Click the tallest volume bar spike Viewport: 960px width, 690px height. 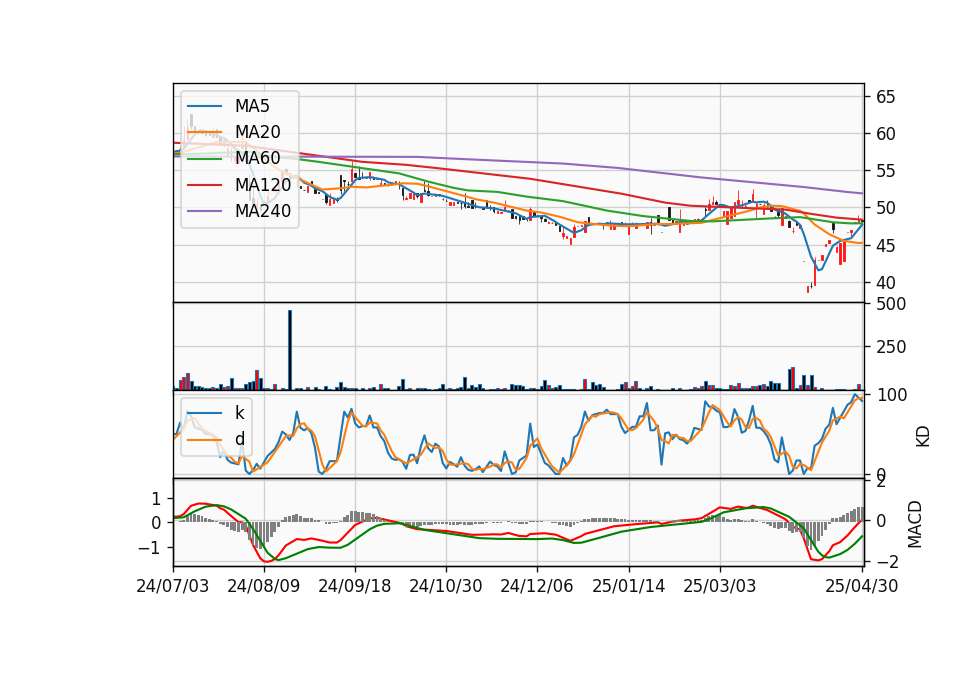coord(290,350)
